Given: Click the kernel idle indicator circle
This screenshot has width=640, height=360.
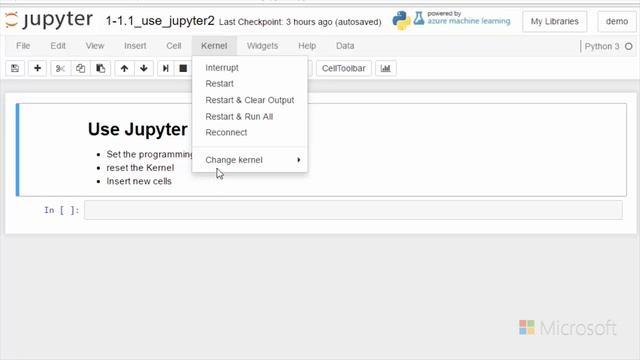Looking at the screenshot, I should (x=629, y=46).
